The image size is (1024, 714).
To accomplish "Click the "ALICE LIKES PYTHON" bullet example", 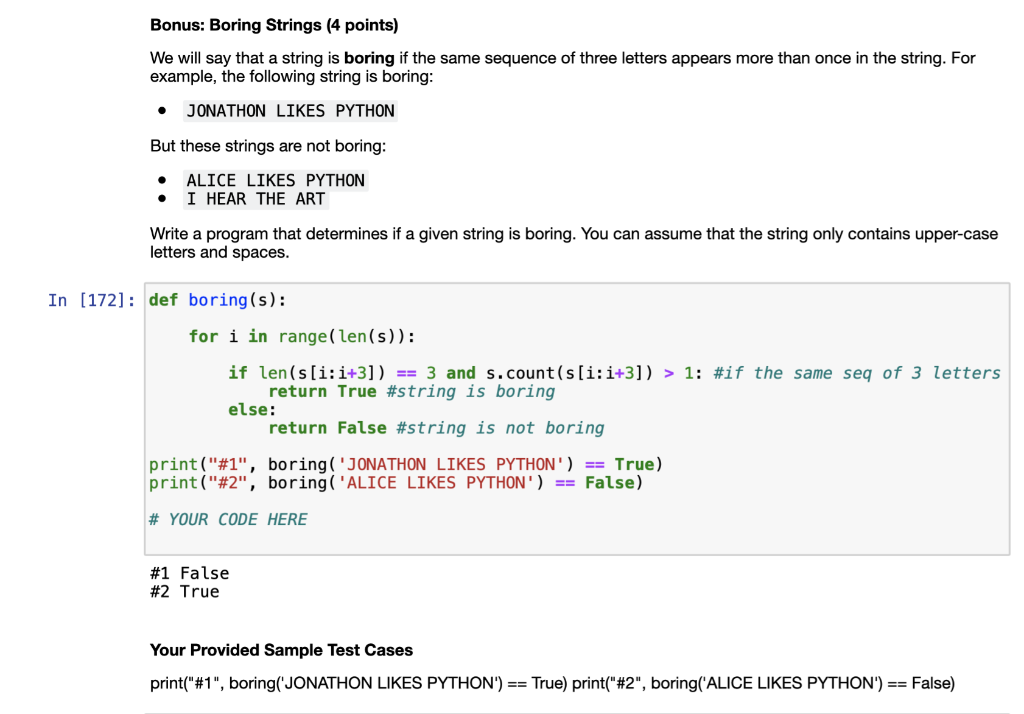I will (x=276, y=180).
